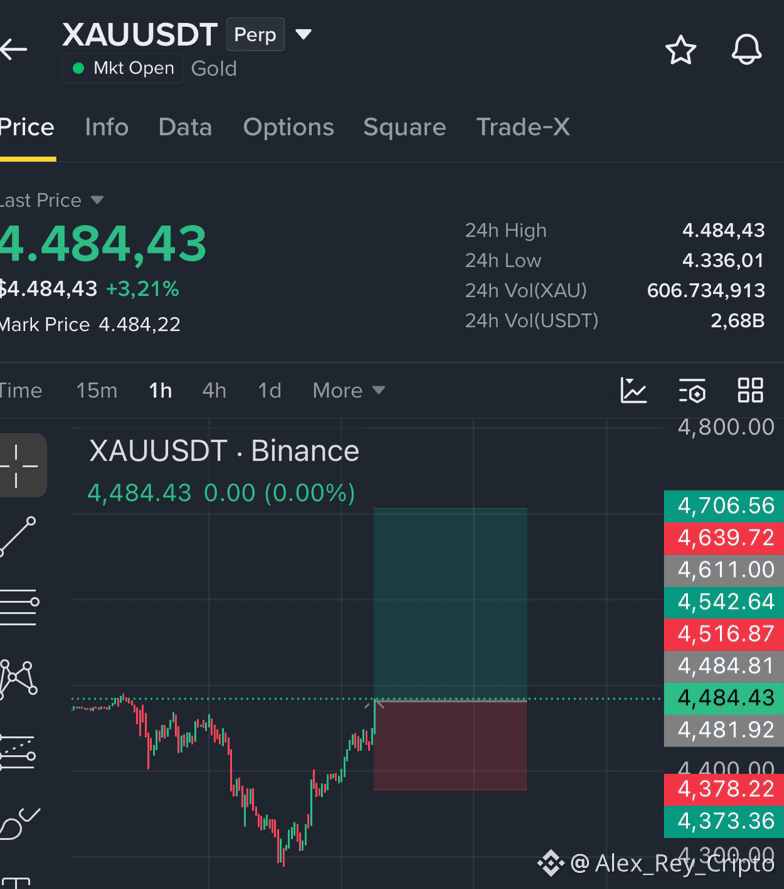This screenshot has height=889, width=784.
Task: Open the grid layout icon
Action: [x=751, y=390]
